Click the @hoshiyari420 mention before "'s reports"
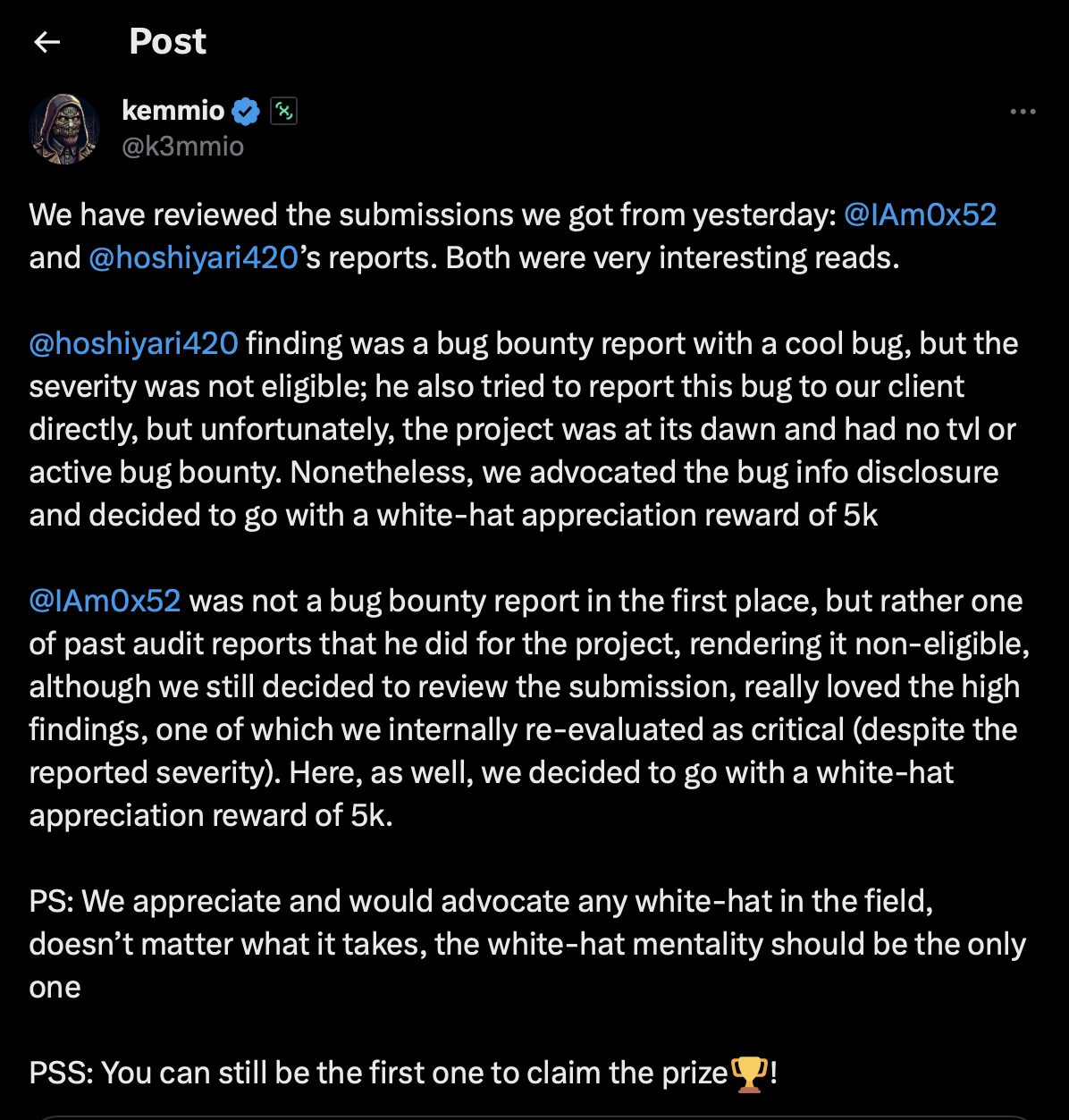The image size is (1069, 1120). (192, 257)
